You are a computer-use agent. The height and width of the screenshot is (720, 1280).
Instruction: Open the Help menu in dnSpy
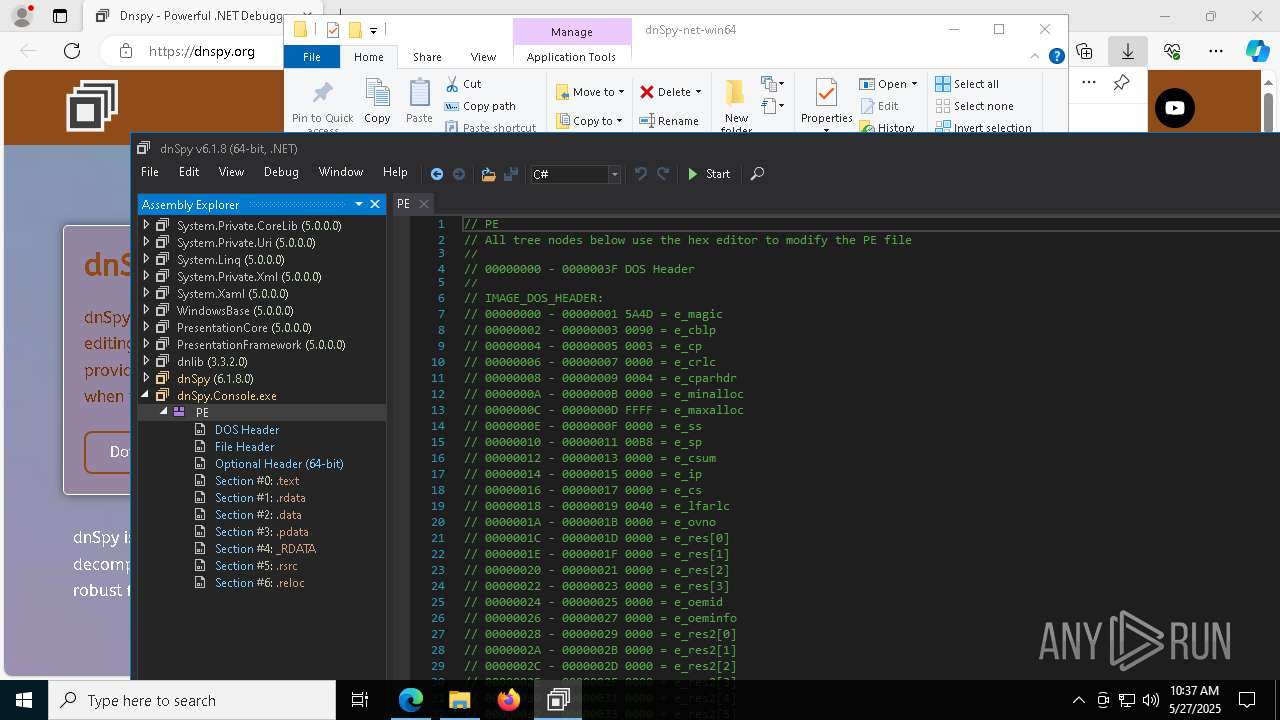click(395, 172)
